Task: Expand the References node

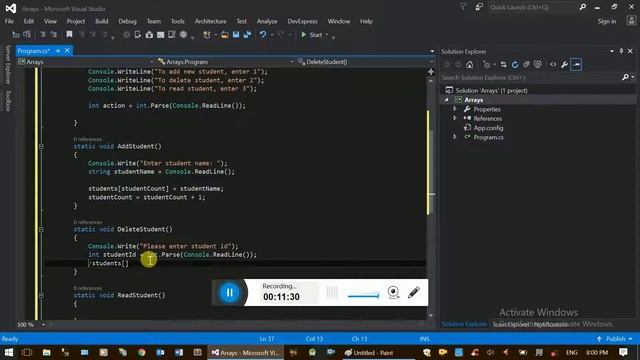Action: pyautogui.click(x=455, y=118)
